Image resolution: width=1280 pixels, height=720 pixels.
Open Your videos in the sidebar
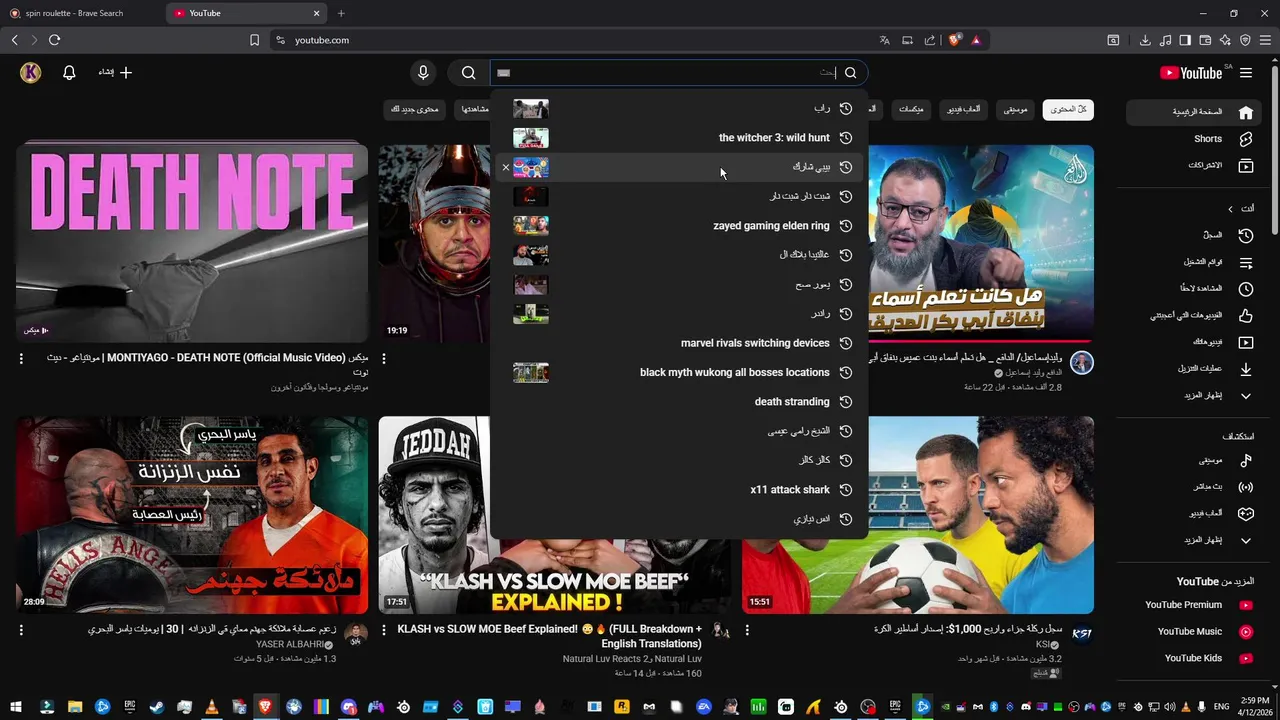pos(1192,342)
